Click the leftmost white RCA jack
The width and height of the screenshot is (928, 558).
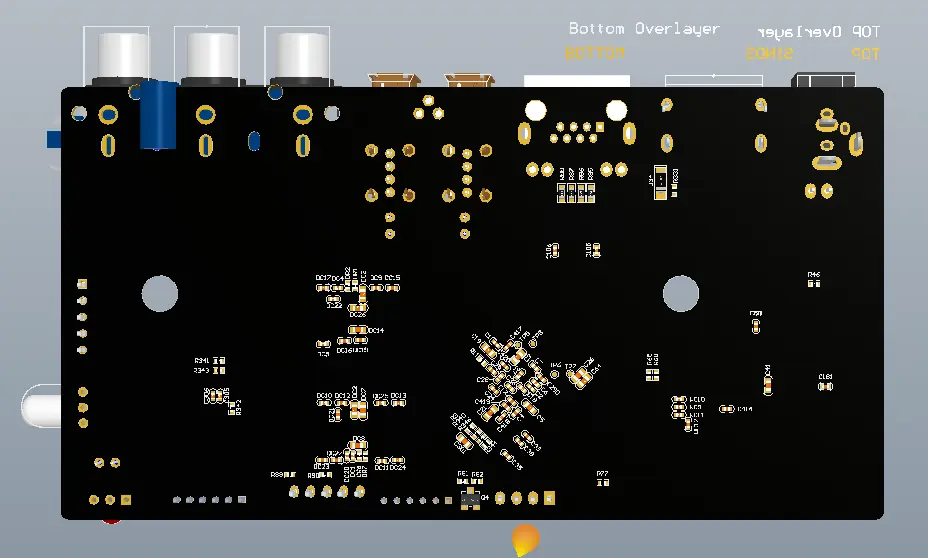(124, 56)
